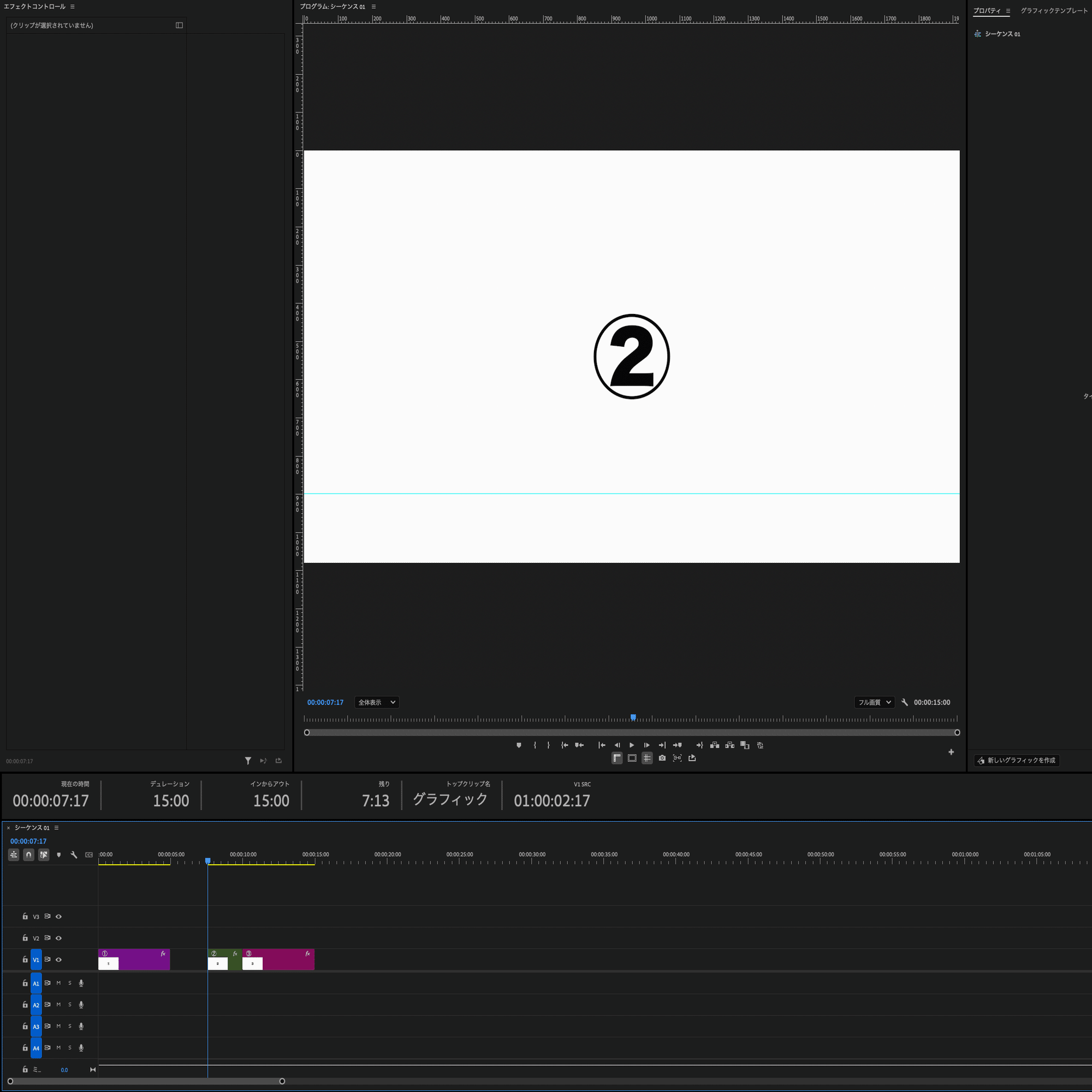
Task: Click the Lift button icon
Action: pyautogui.click(x=714, y=745)
